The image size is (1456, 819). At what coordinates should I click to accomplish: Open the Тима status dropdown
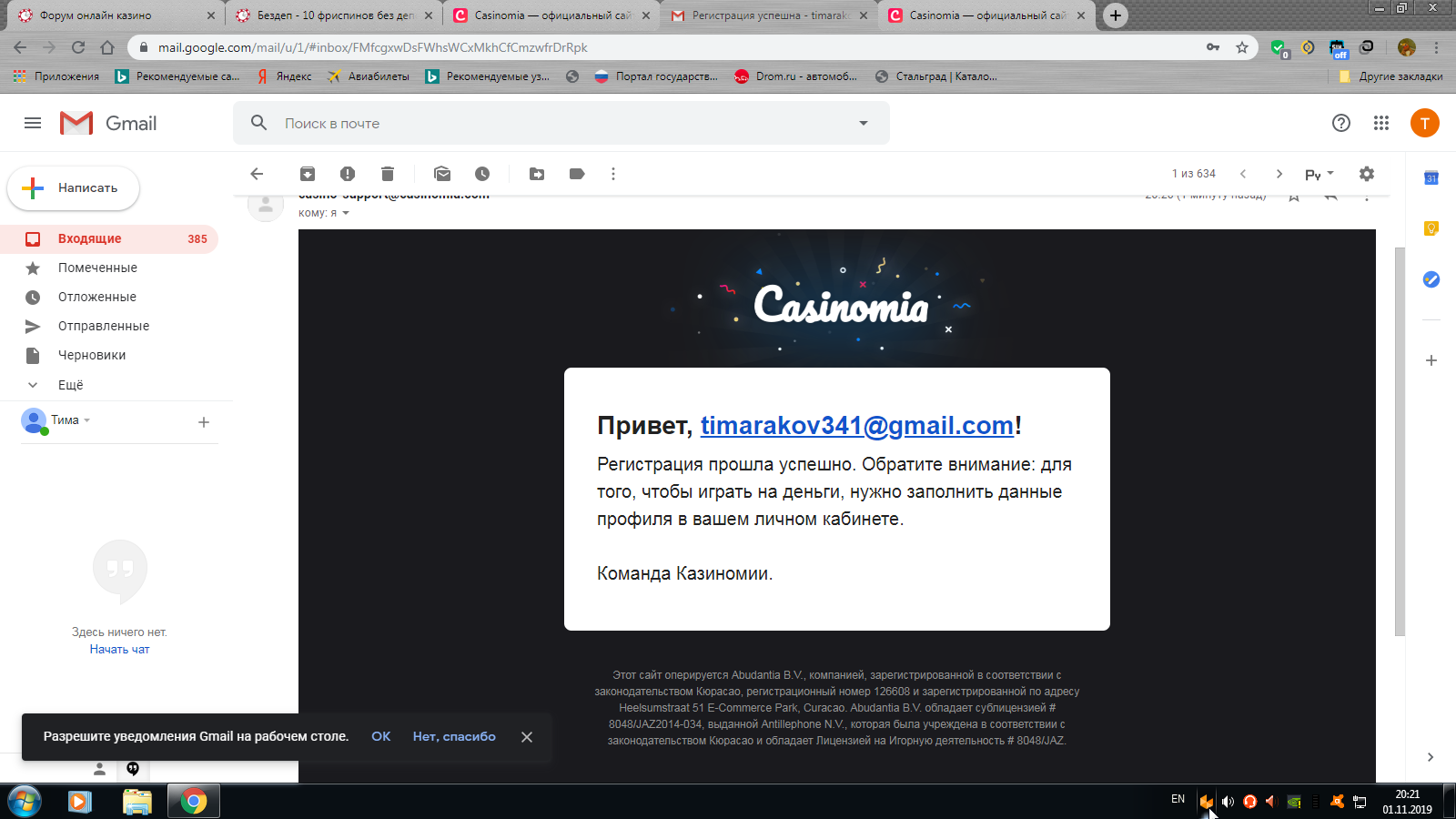point(87,420)
